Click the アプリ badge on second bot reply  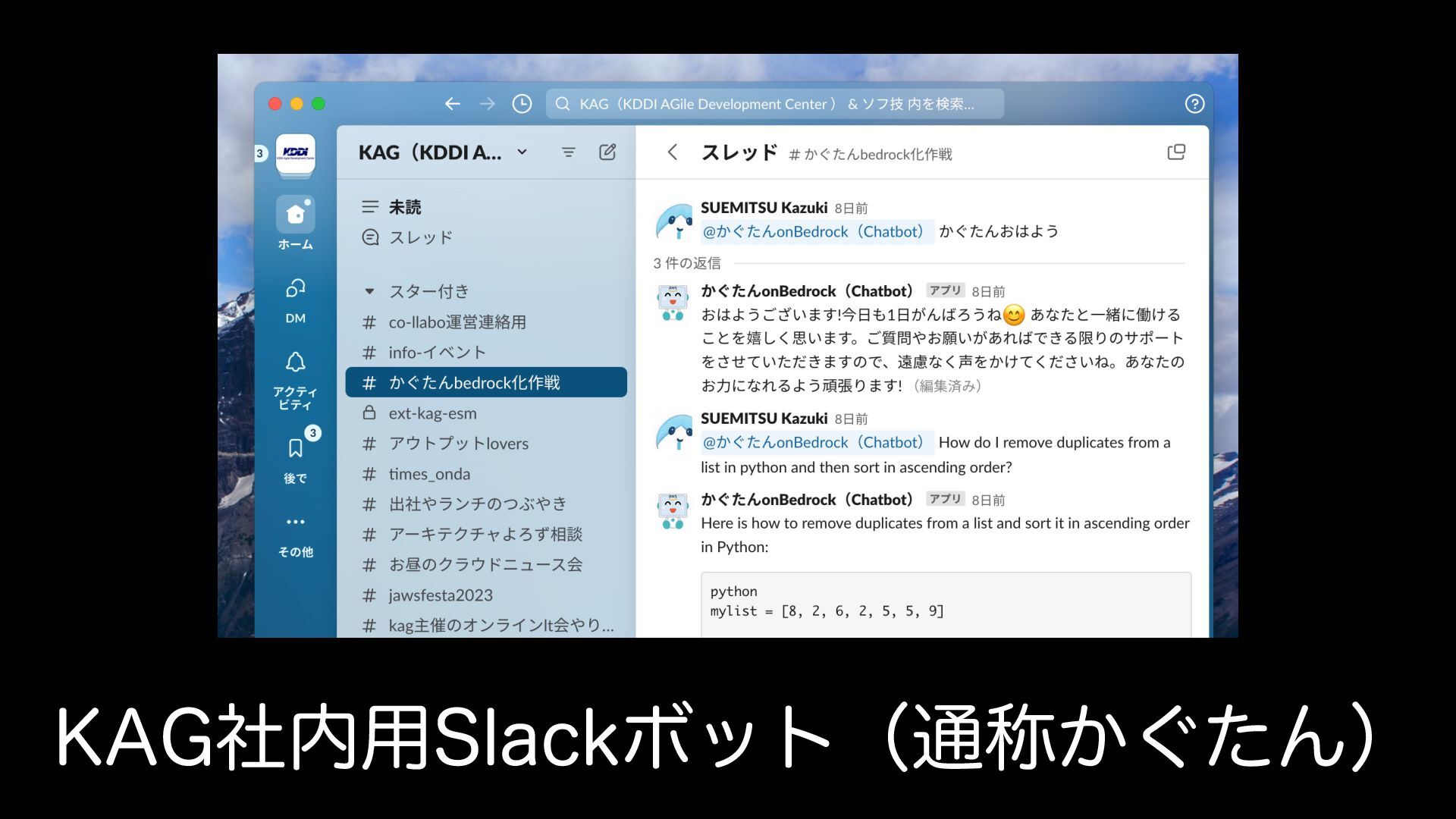pyautogui.click(x=945, y=499)
